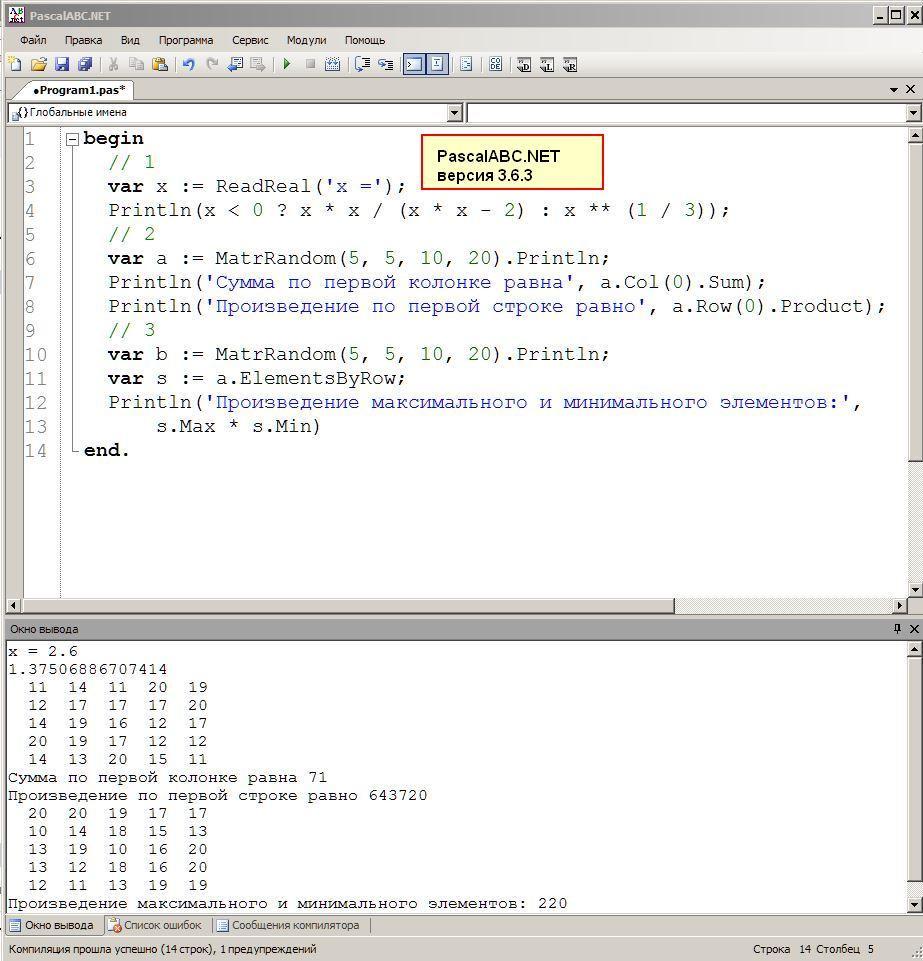Screen dimensions: 923x961
Task: Toggle the pressed I-beam toolbar button
Action: [437, 65]
